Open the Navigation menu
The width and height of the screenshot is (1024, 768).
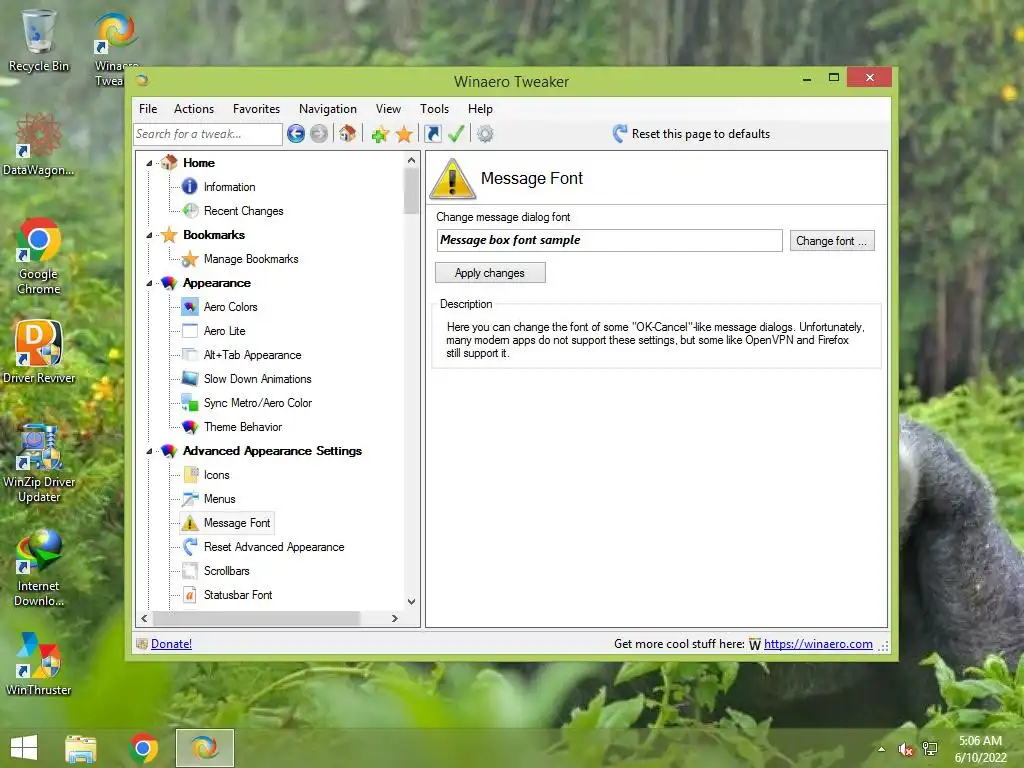[328, 109]
